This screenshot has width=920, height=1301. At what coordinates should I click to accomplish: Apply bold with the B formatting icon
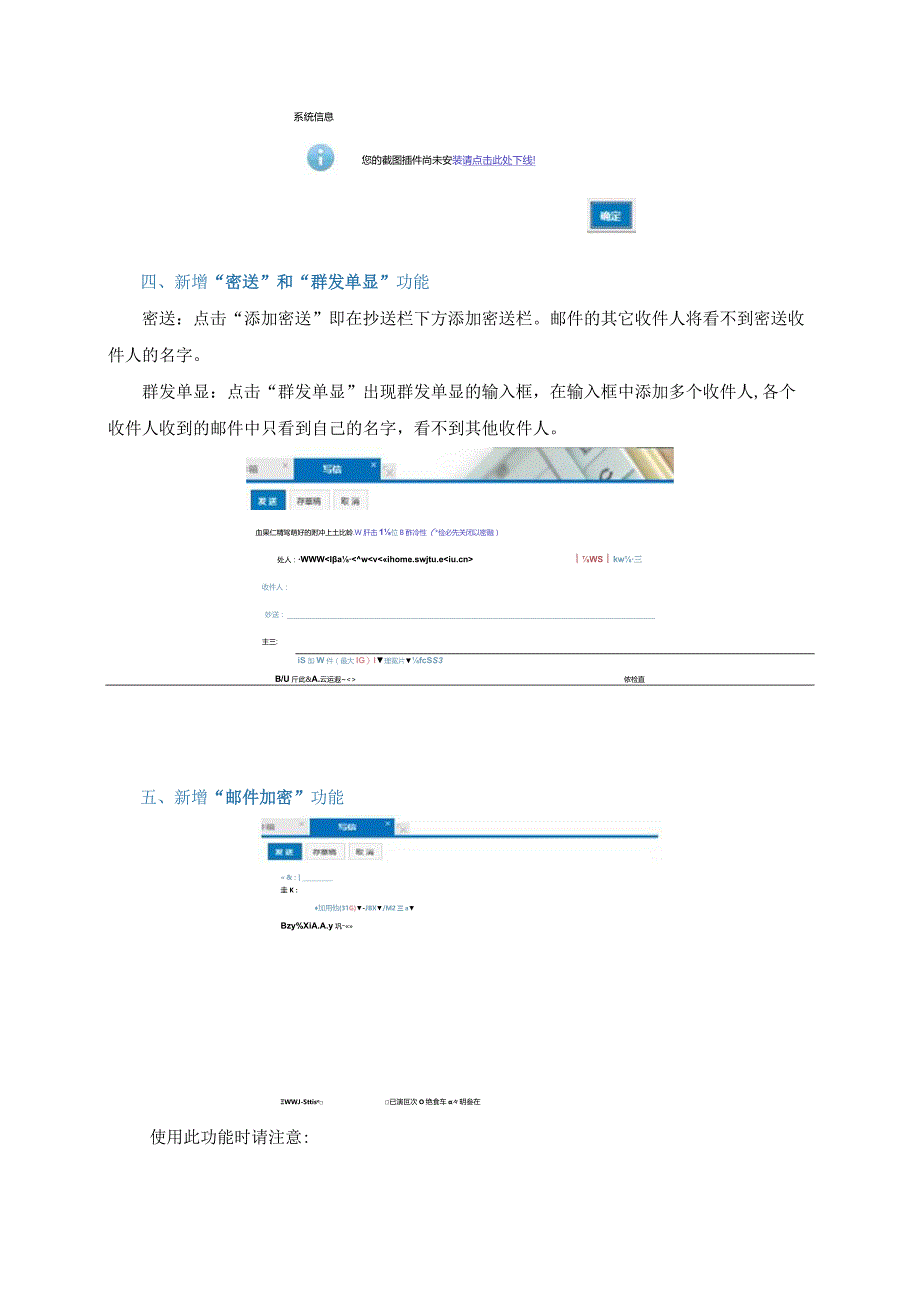tap(277, 678)
